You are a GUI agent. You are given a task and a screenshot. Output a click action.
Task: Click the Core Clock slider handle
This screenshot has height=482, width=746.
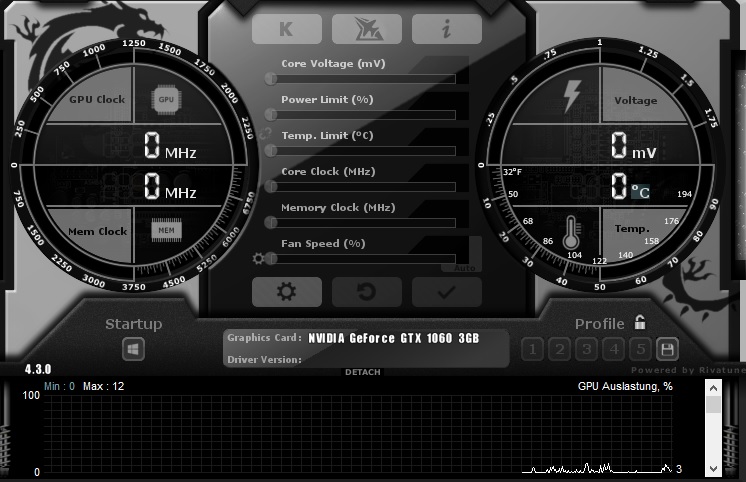pyautogui.click(x=271, y=187)
